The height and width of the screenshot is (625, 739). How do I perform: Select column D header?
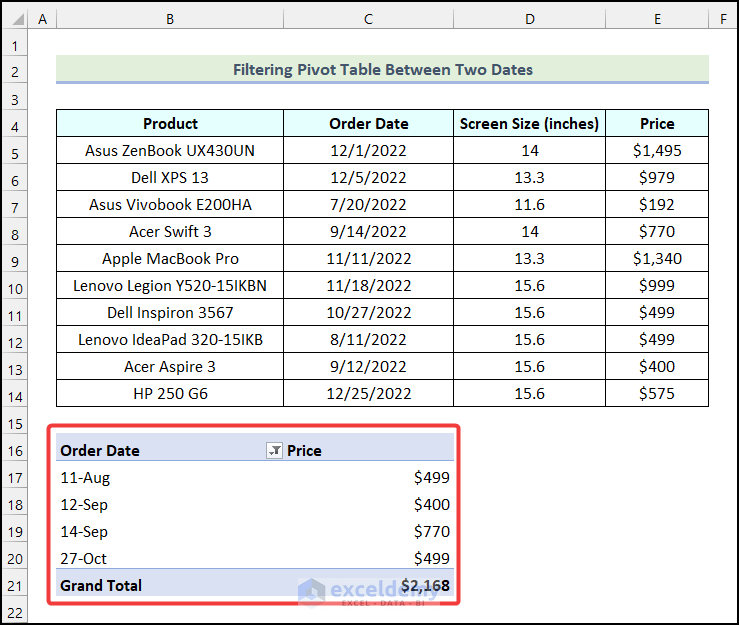click(529, 19)
